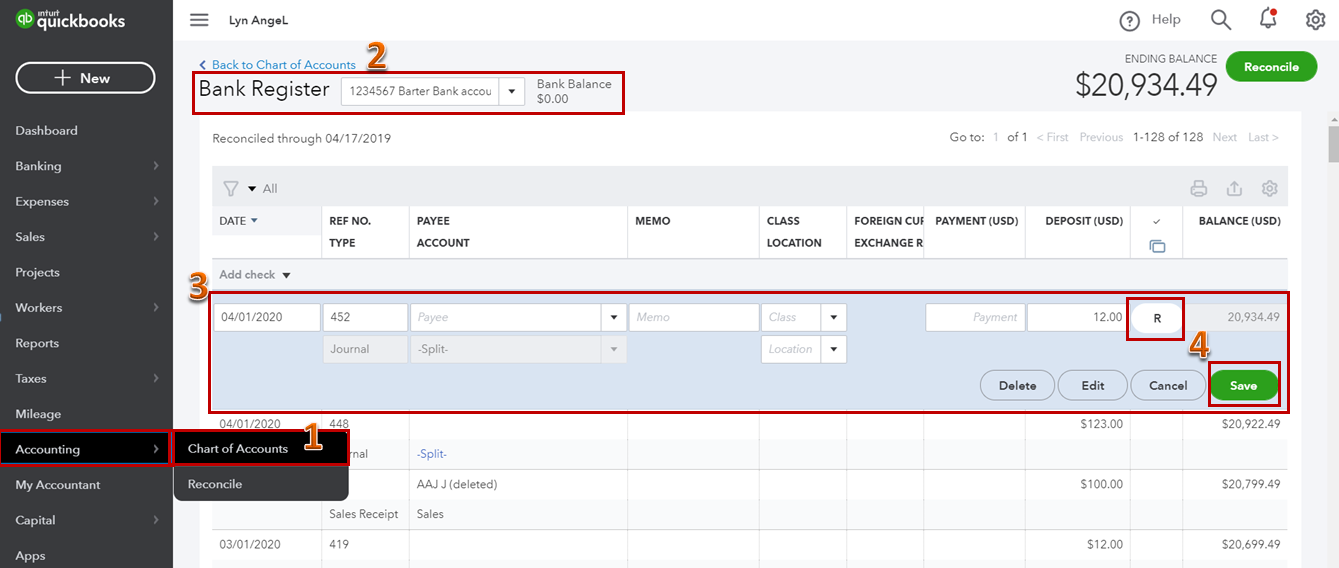The height and width of the screenshot is (568, 1339).
Task: Expand the Add check dropdown
Action: click(286, 275)
